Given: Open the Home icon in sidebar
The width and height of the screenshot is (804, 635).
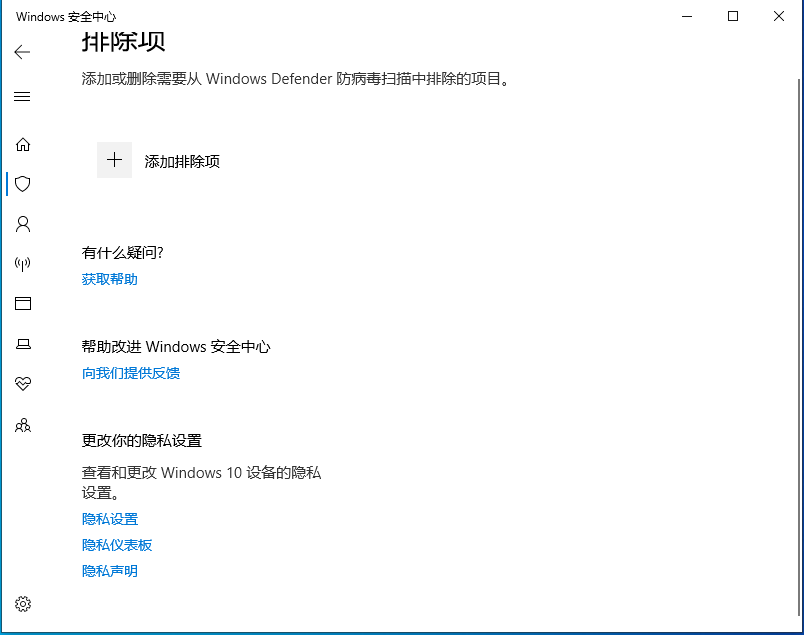Looking at the screenshot, I should click(x=23, y=145).
